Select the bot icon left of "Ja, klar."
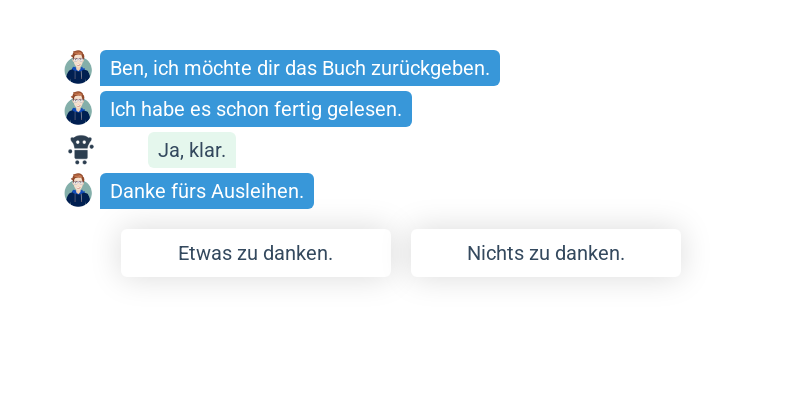The width and height of the screenshot is (800, 400). (x=80, y=150)
